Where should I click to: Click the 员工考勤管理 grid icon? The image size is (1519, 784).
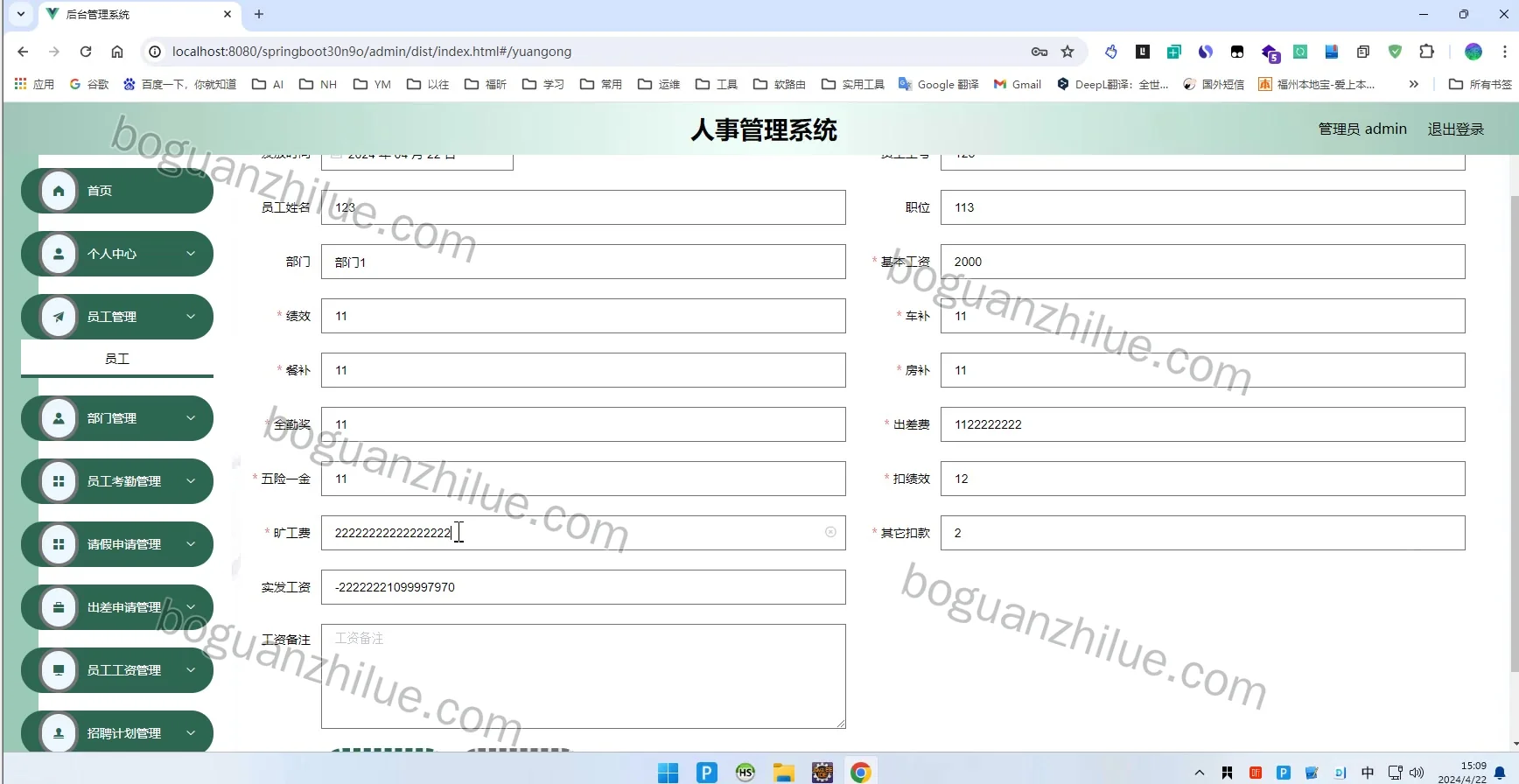(x=59, y=481)
